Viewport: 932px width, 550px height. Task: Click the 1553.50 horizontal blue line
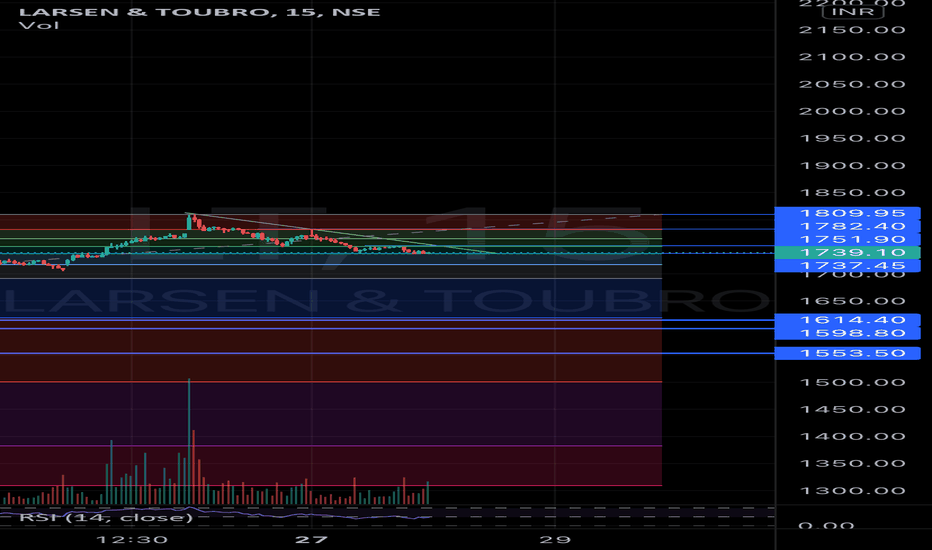(x=386, y=353)
